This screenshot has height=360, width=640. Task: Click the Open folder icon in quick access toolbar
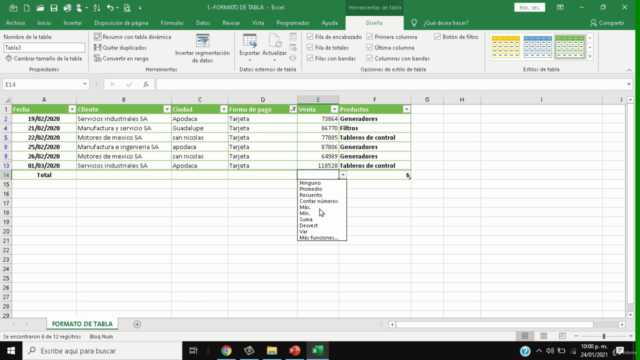pyautogui.click(x=40, y=8)
